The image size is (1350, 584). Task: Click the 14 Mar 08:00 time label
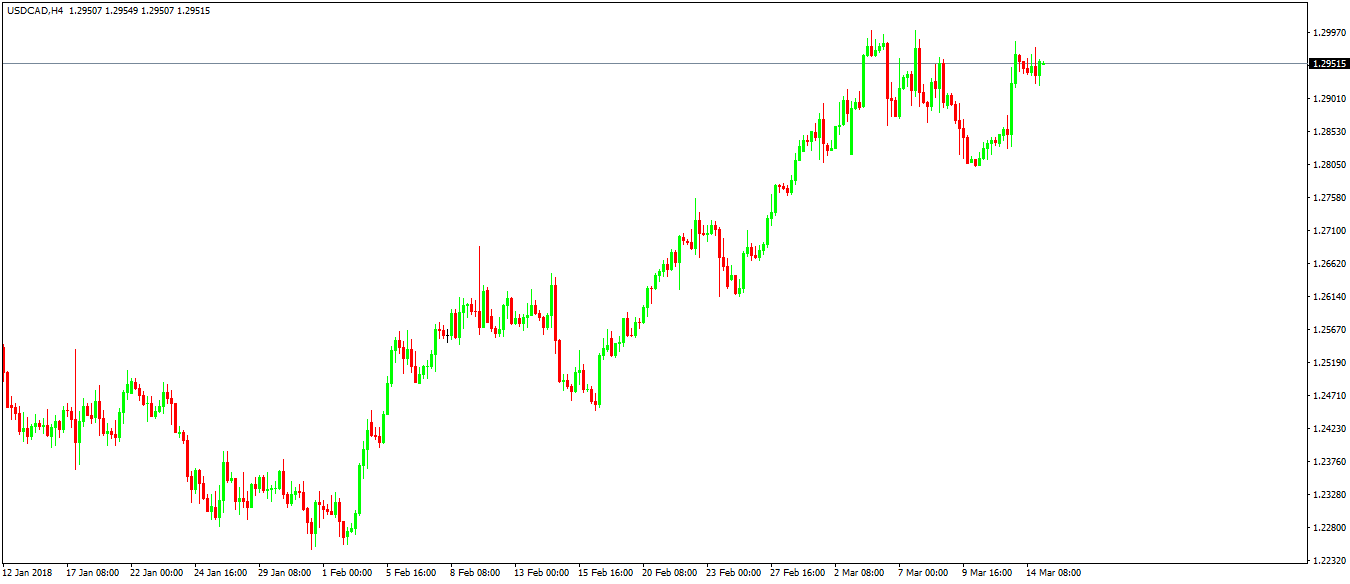tap(1053, 573)
